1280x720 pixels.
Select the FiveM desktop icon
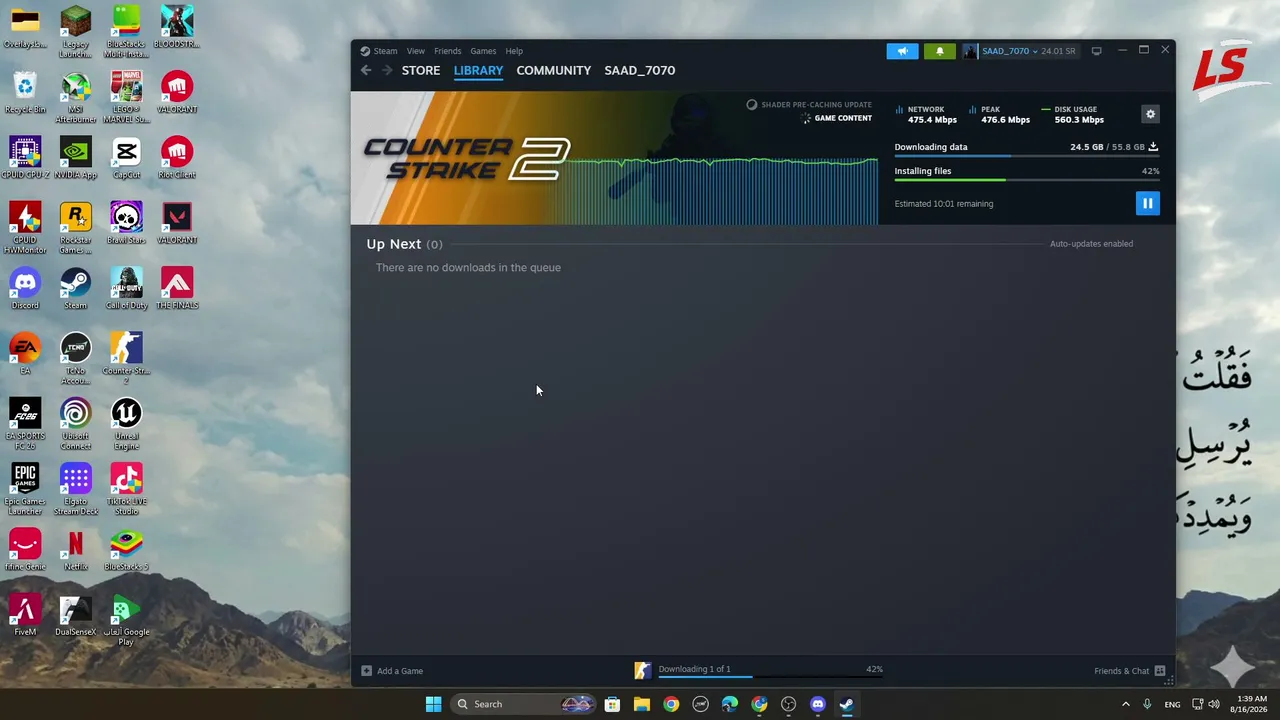click(25, 616)
